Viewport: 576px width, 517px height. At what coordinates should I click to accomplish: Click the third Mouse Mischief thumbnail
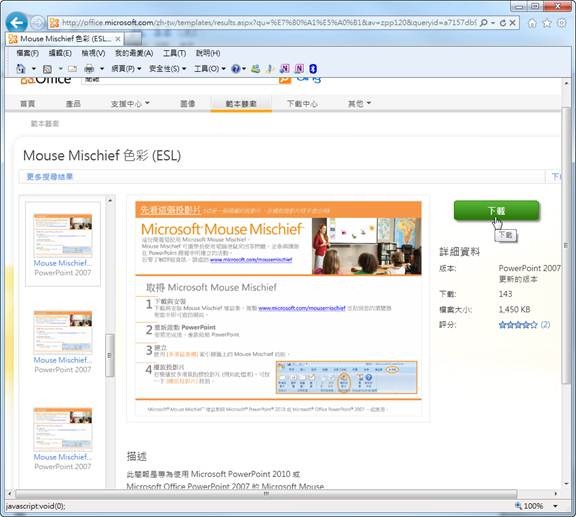point(63,429)
